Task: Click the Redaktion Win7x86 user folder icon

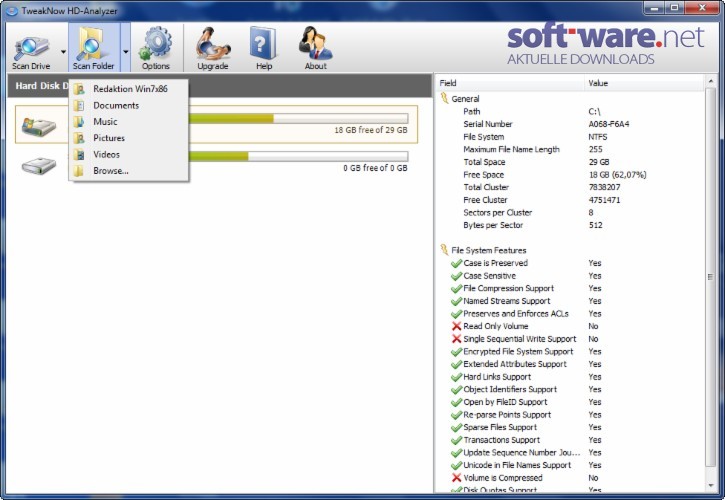Action: pyautogui.click(x=79, y=89)
